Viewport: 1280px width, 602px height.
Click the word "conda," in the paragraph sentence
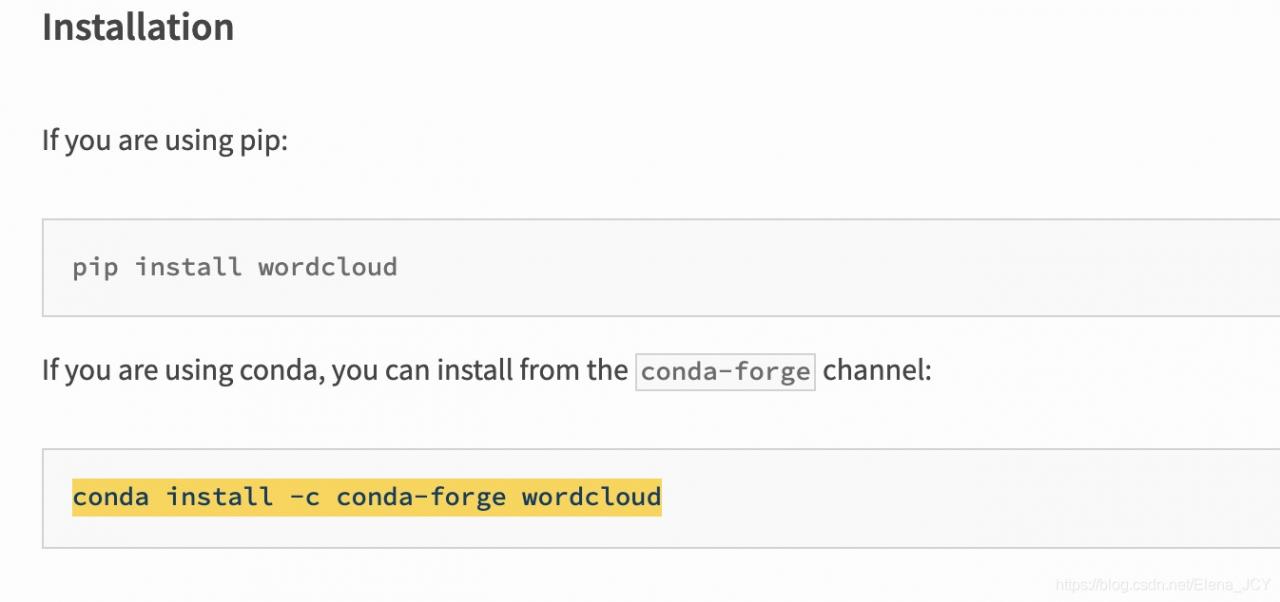pos(281,371)
